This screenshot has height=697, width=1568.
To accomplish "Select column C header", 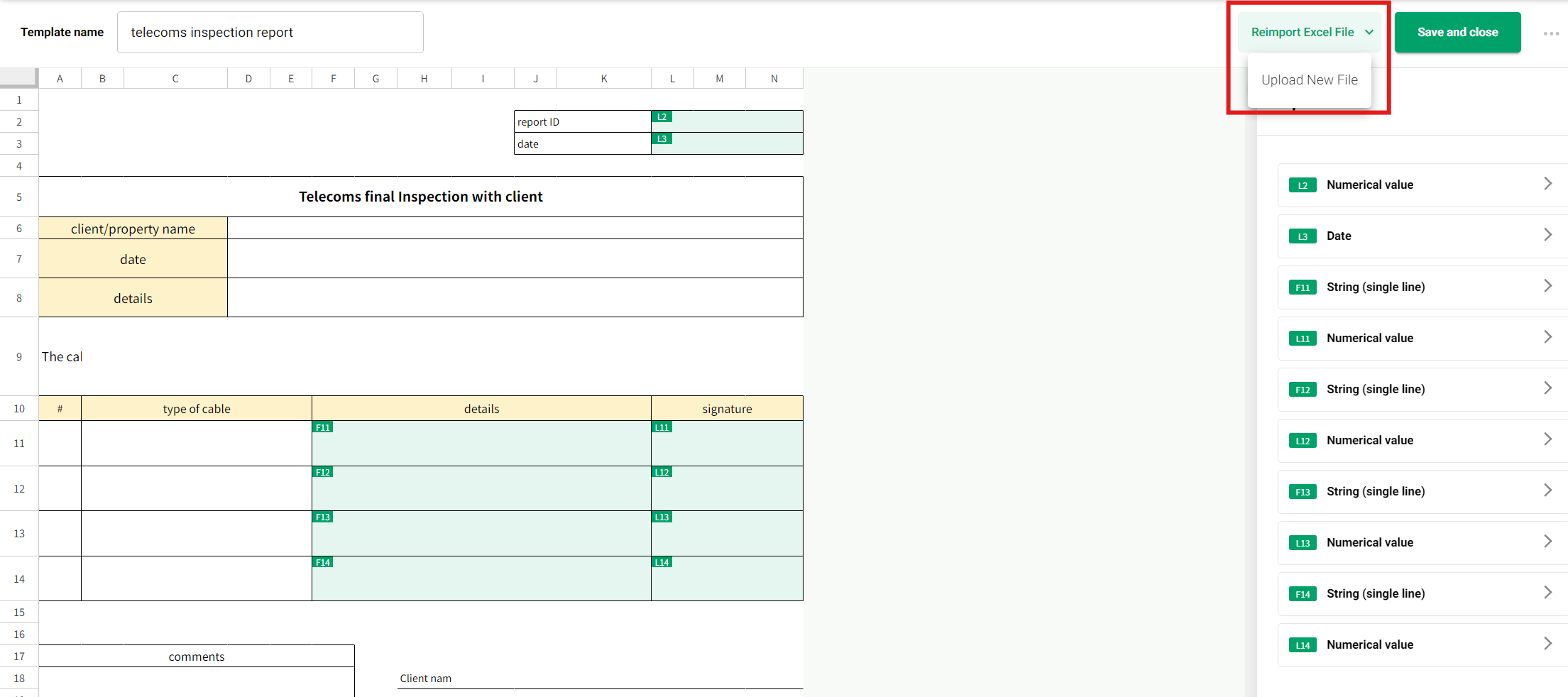I will click(175, 79).
